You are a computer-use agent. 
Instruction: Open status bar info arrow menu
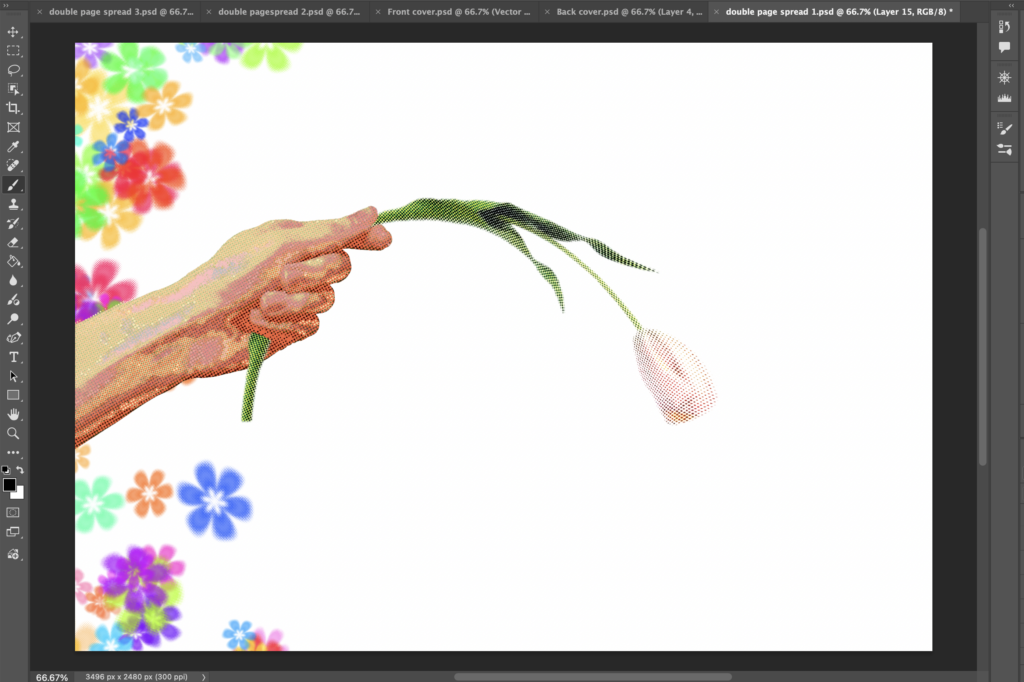205,677
